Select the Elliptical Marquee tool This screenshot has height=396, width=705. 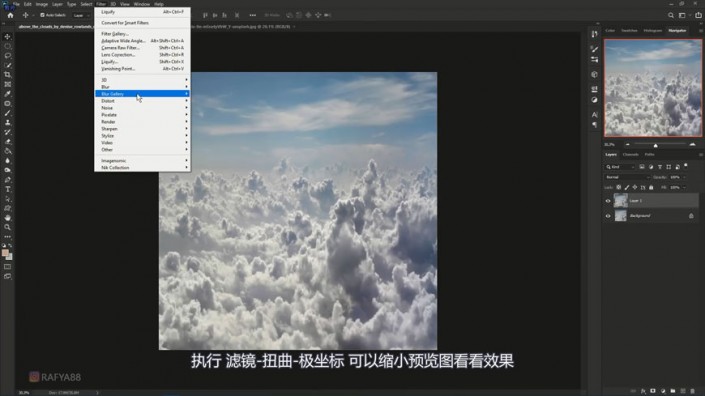pos(7,46)
